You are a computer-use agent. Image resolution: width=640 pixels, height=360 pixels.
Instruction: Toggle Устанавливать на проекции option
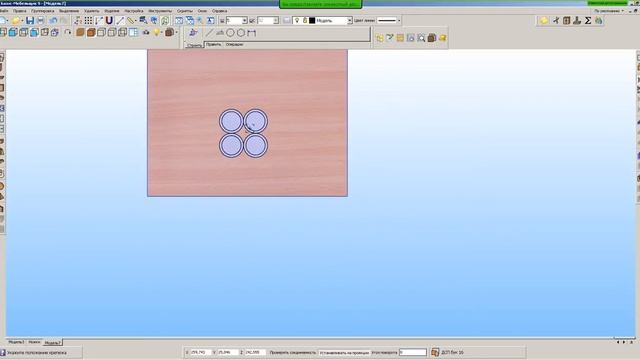point(344,352)
